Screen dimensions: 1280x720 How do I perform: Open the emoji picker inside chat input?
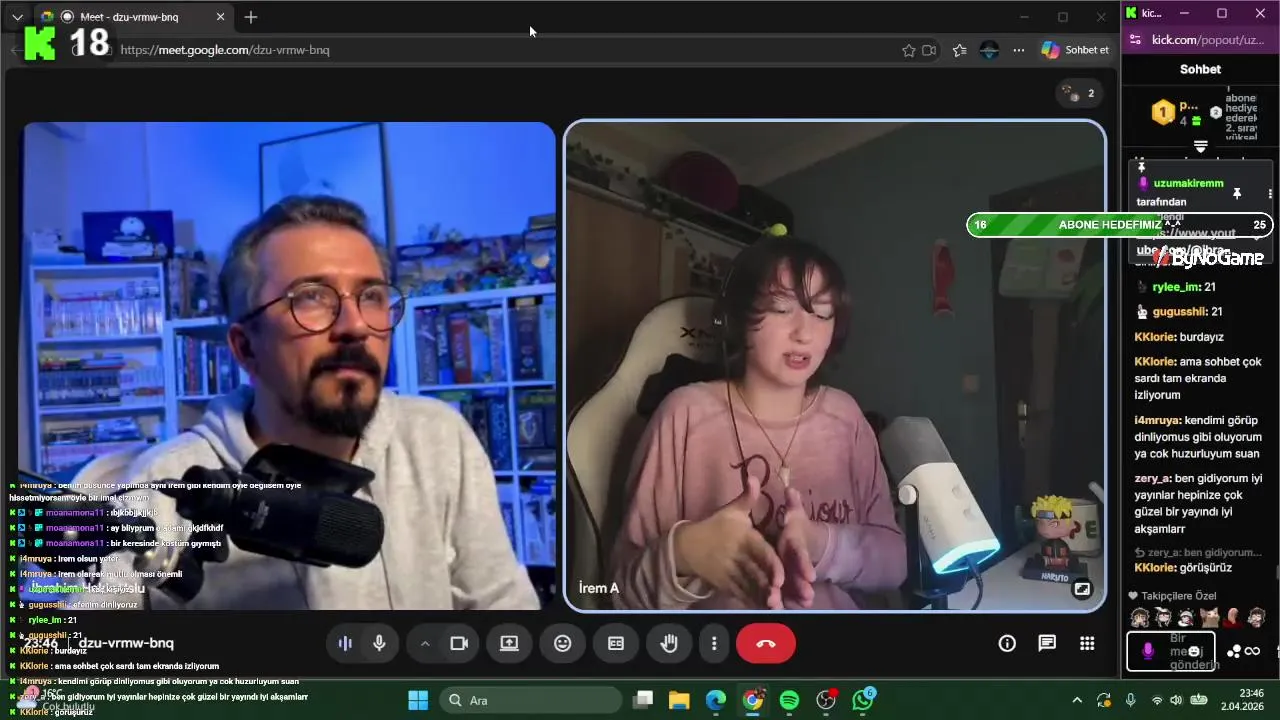(1194, 652)
